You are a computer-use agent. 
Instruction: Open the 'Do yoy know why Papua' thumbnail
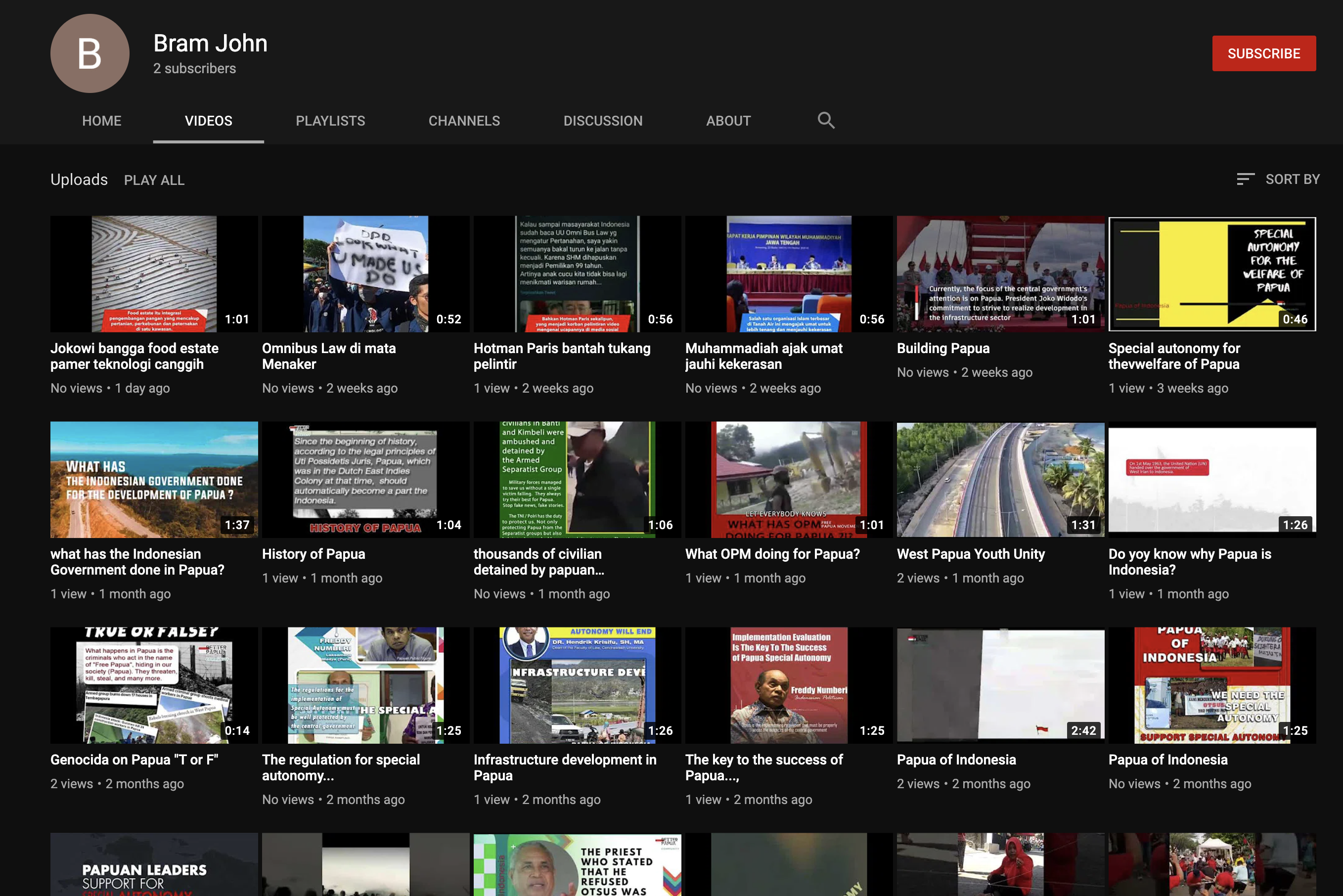click(x=1212, y=480)
